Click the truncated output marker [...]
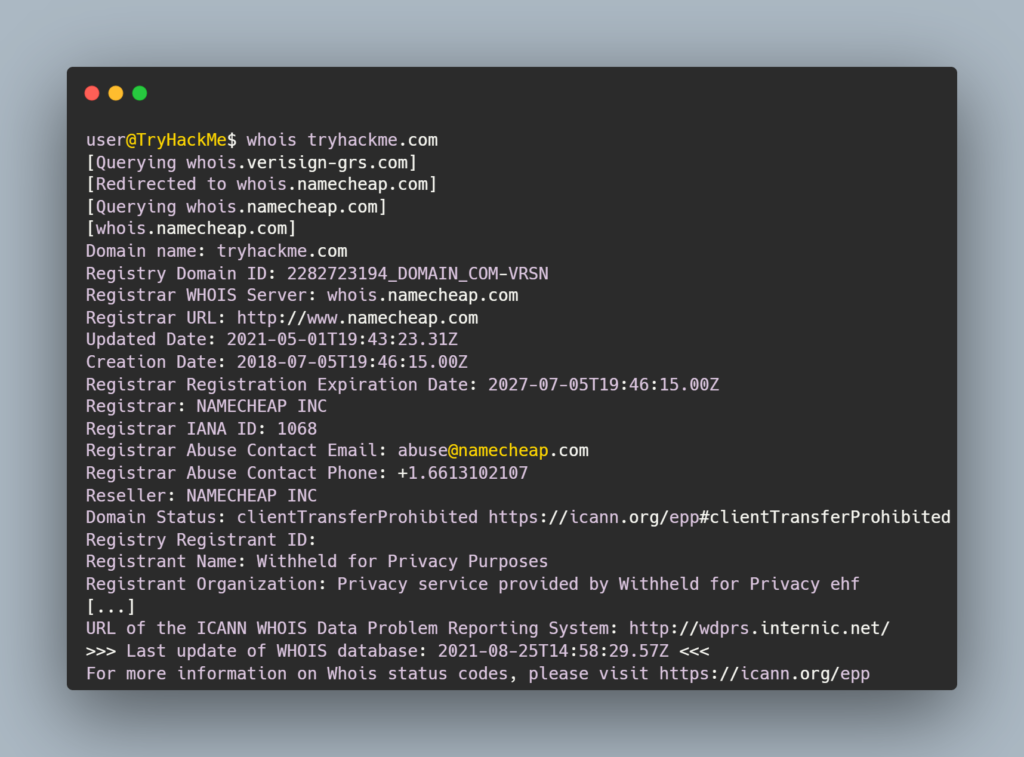Viewport: 1024px width, 757px height. tap(110, 606)
